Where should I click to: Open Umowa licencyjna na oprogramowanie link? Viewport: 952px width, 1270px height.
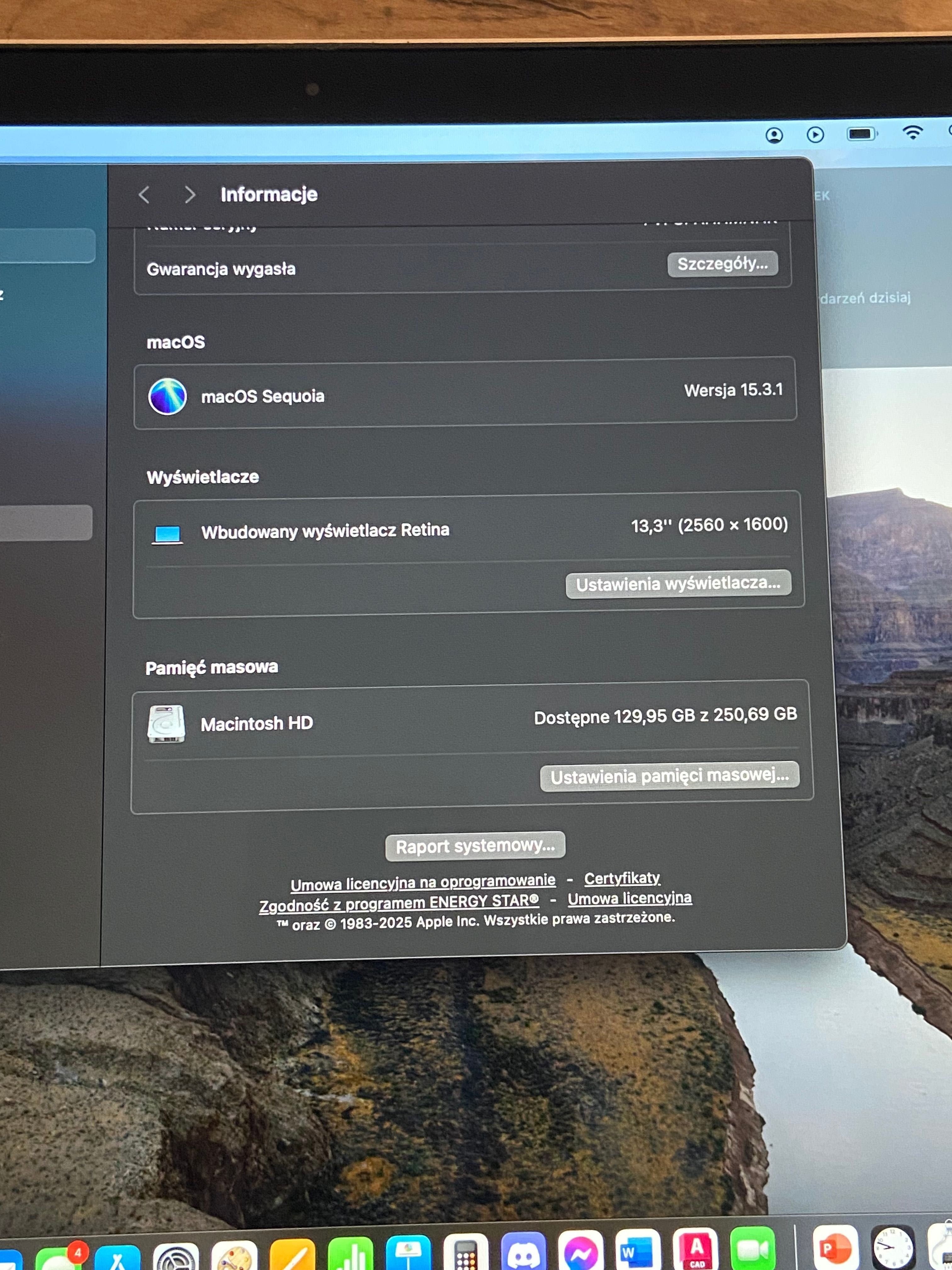point(423,883)
